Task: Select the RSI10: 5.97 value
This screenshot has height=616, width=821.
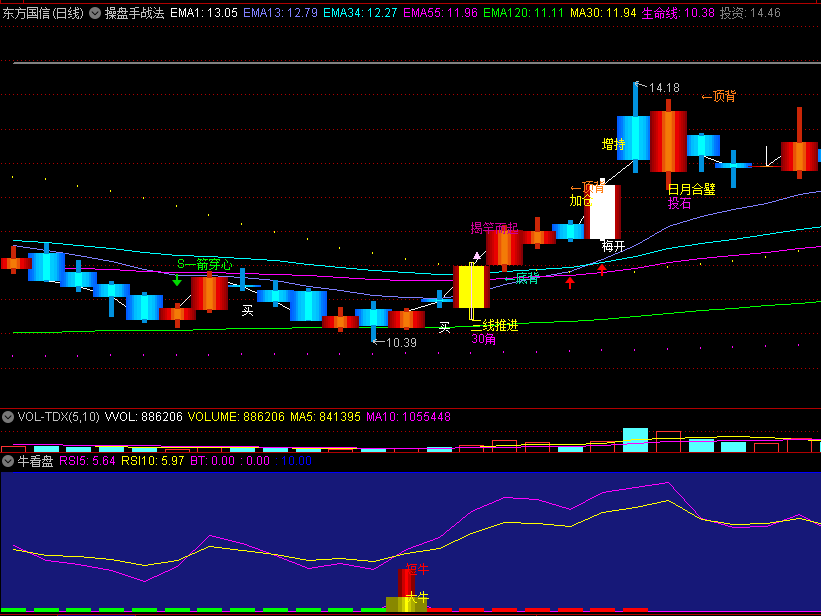Action: pos(153,461)
